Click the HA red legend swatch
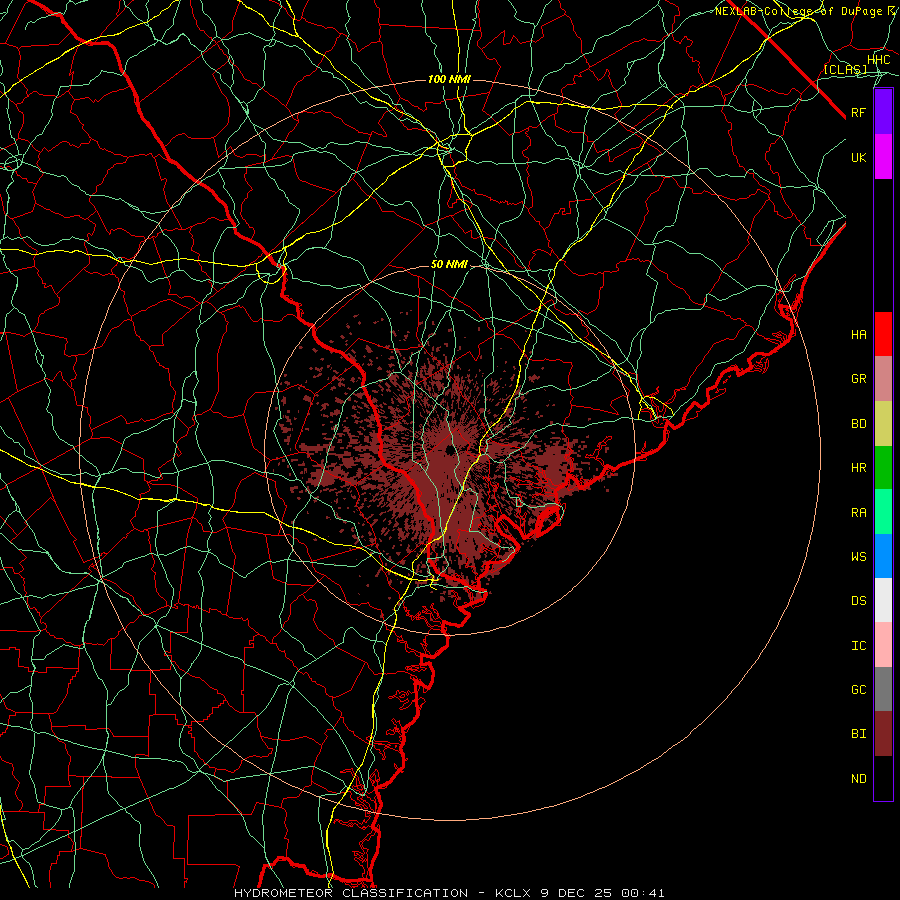Image resolution: width=900 pixels, height=900 pixels. pyautogui.click(x=883, y=334)
